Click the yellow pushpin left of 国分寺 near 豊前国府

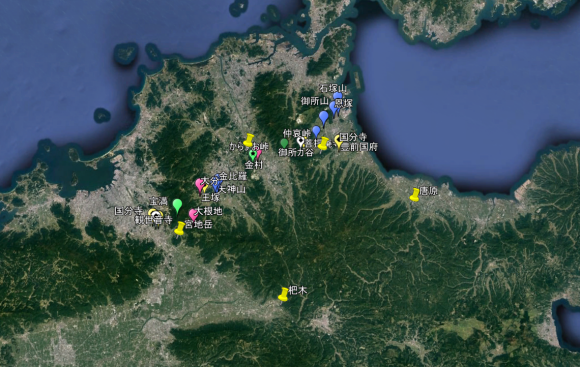[x=324, y=144]
